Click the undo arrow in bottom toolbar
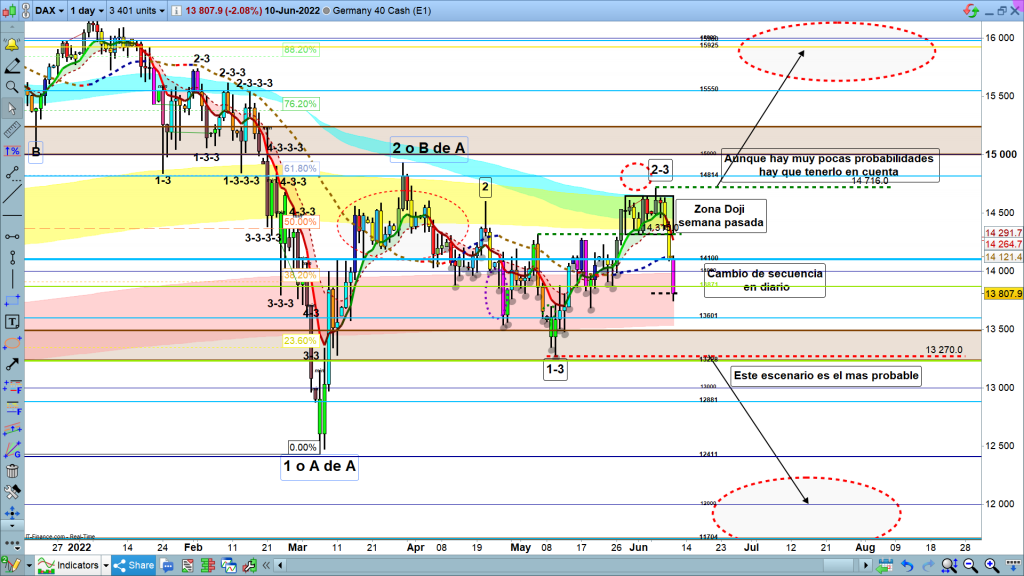Screen dimensions: 1024x576 907,565
